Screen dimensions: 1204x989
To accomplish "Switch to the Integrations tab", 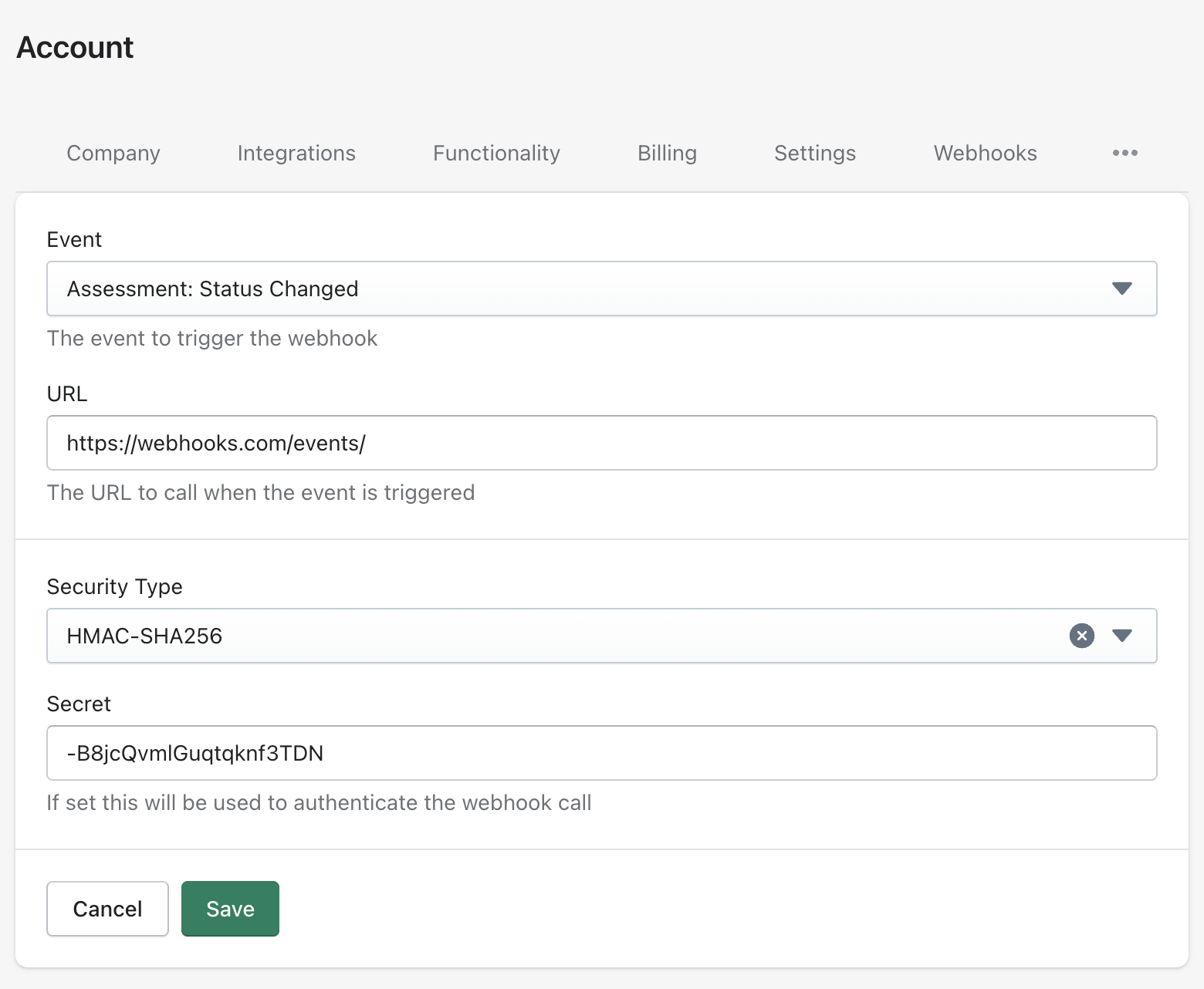I will tap(296, 154).
